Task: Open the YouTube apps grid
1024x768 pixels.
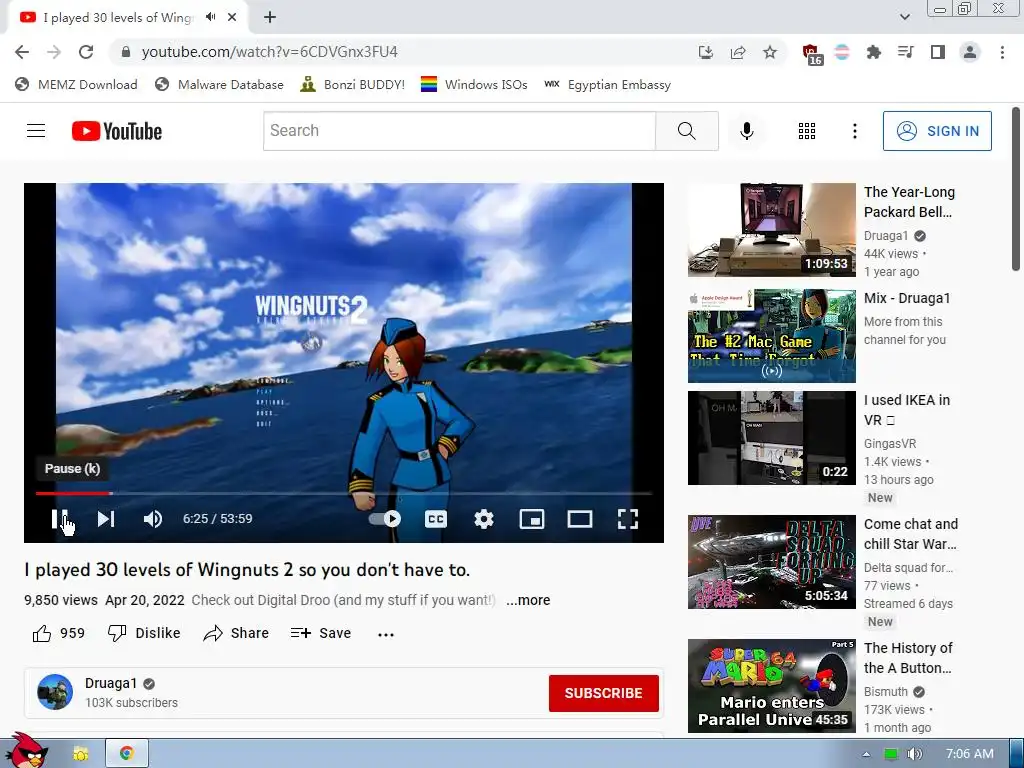Action: (807, 131)
